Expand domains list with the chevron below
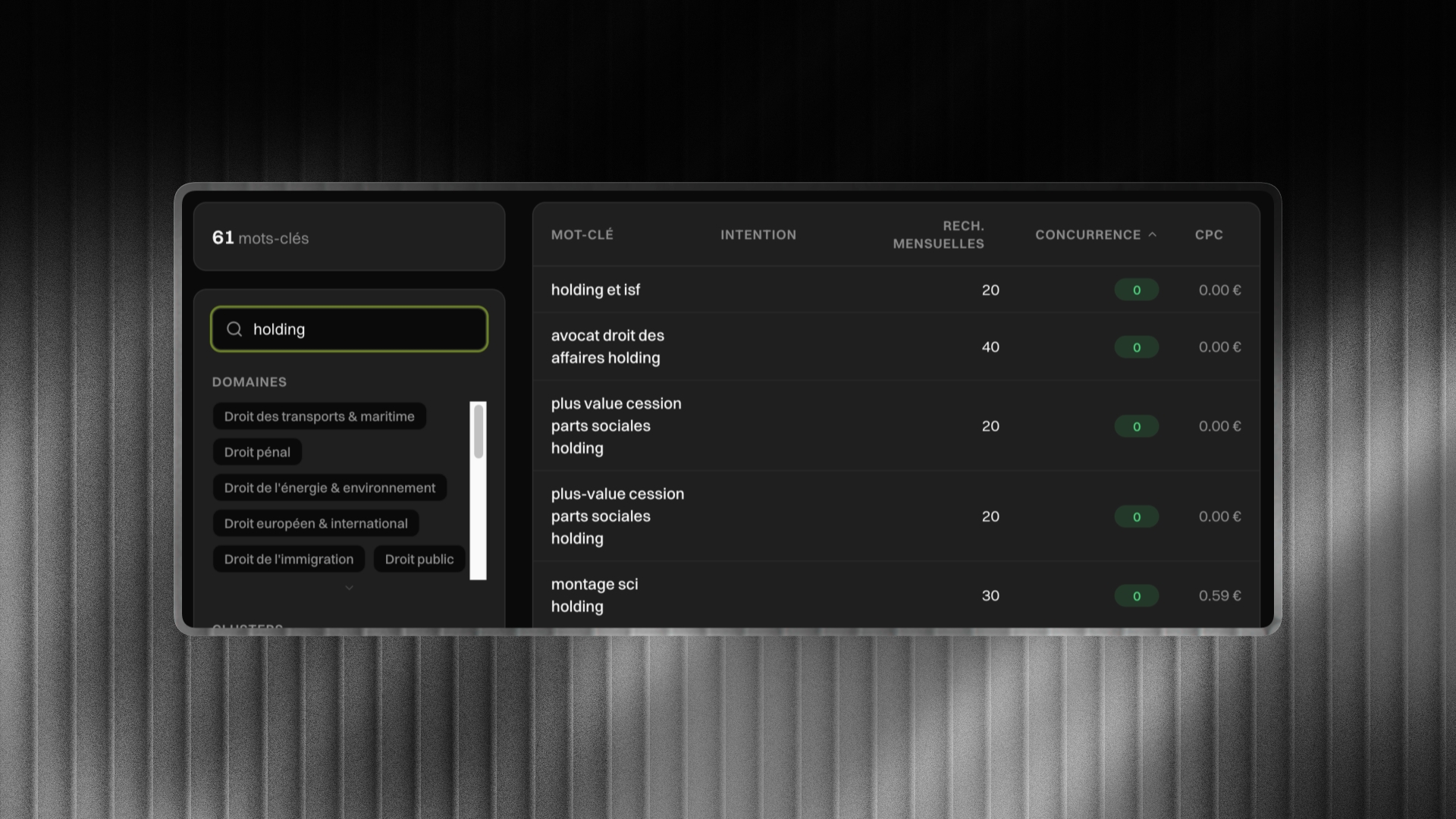This screenshot has width=1456, height=819. [349, 588]
